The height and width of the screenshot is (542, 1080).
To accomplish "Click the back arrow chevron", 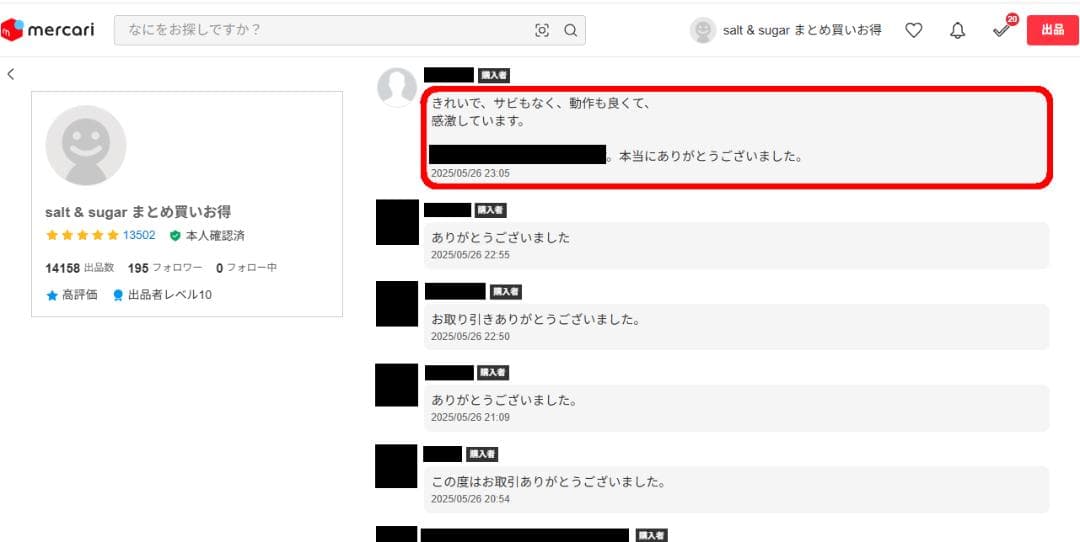I will (11, 74).
